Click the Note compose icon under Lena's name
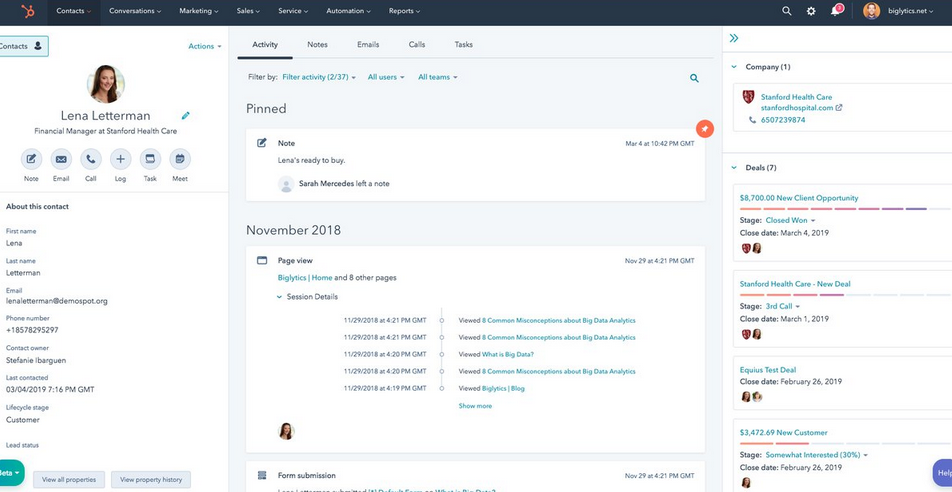 (31, 159)
